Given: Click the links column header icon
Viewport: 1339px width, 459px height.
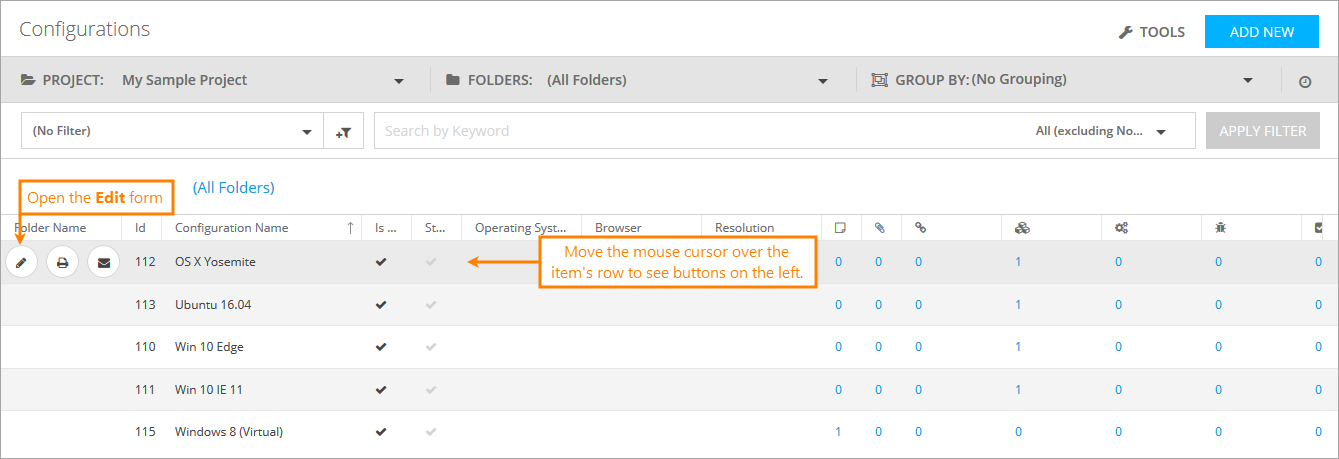Looking at the screenshot, I should click(x=919, y=228).
